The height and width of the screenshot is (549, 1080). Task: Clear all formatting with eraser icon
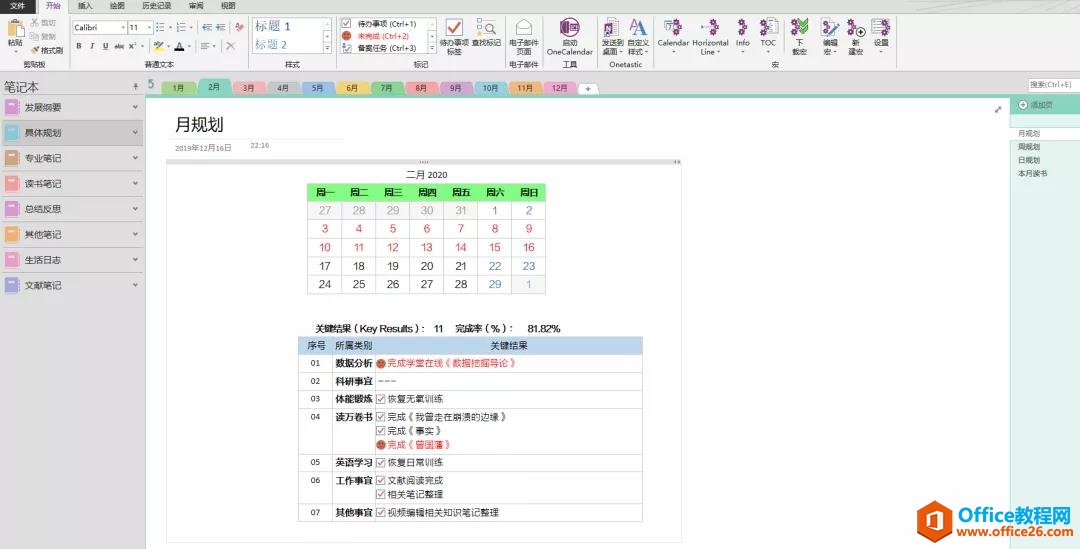239,28
